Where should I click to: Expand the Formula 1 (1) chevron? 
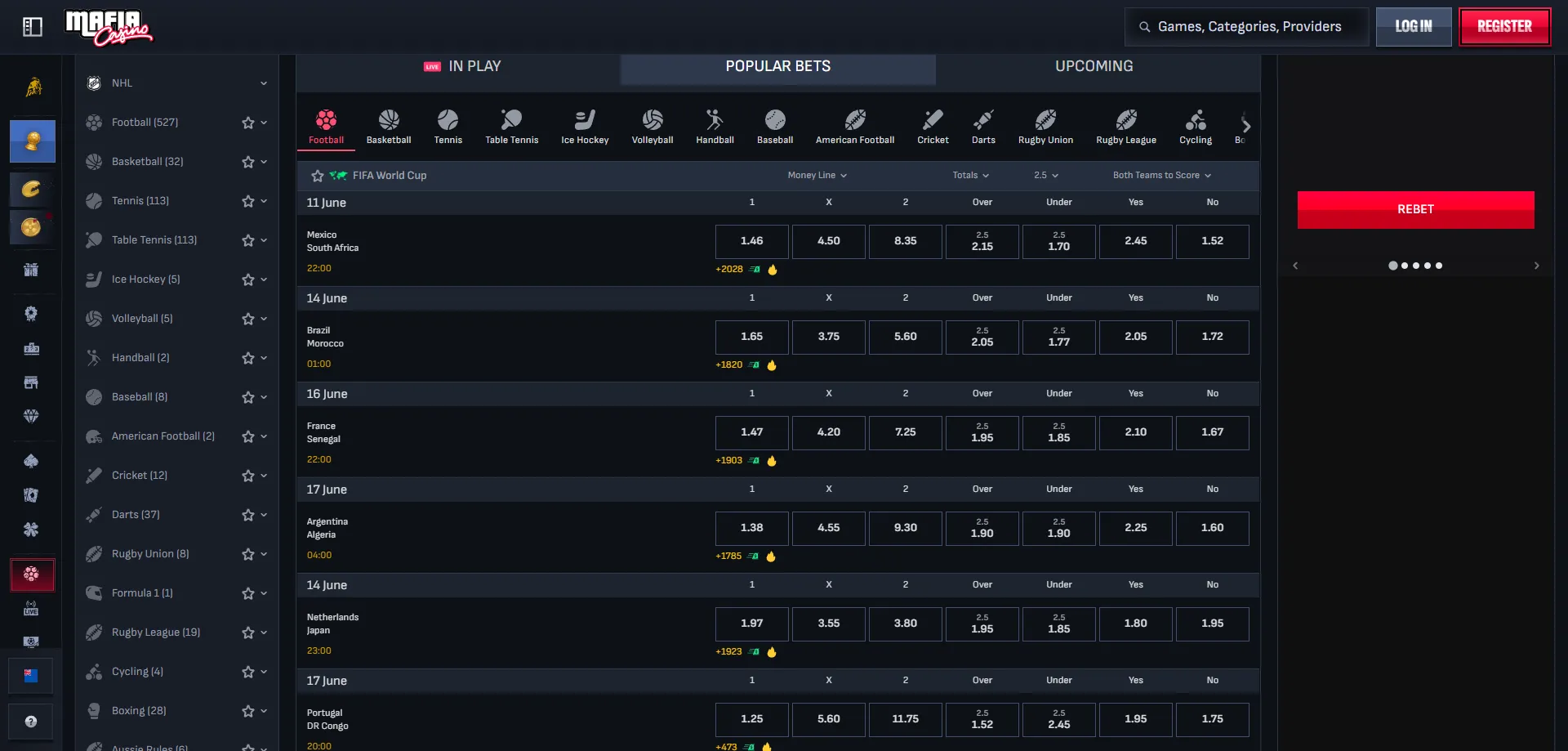[264, 593]
